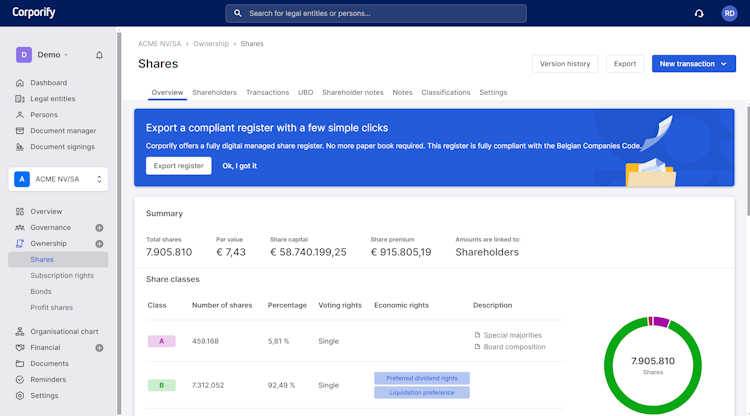Open the Organisational chart page
The height and width of the screenshot is (416, 750).
coord(64,331)
